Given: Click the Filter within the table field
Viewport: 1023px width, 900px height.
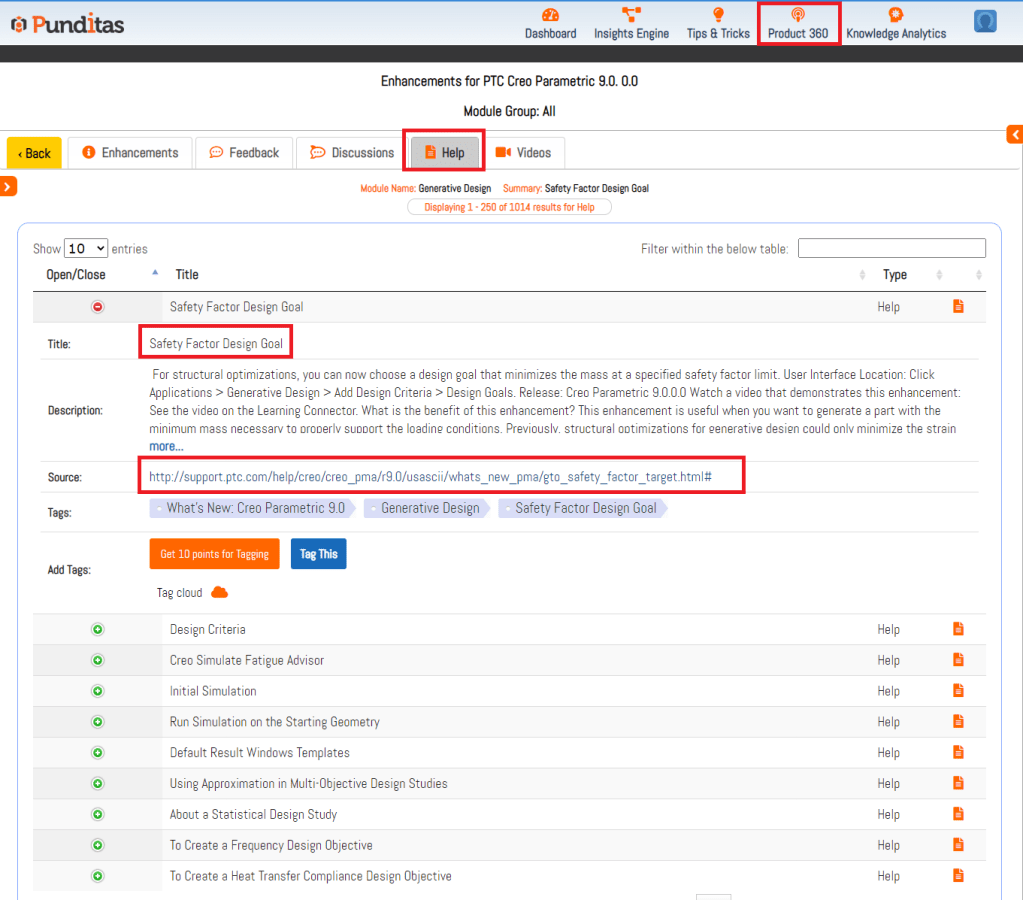Looking at the screenshot, I should coord(891,249).
